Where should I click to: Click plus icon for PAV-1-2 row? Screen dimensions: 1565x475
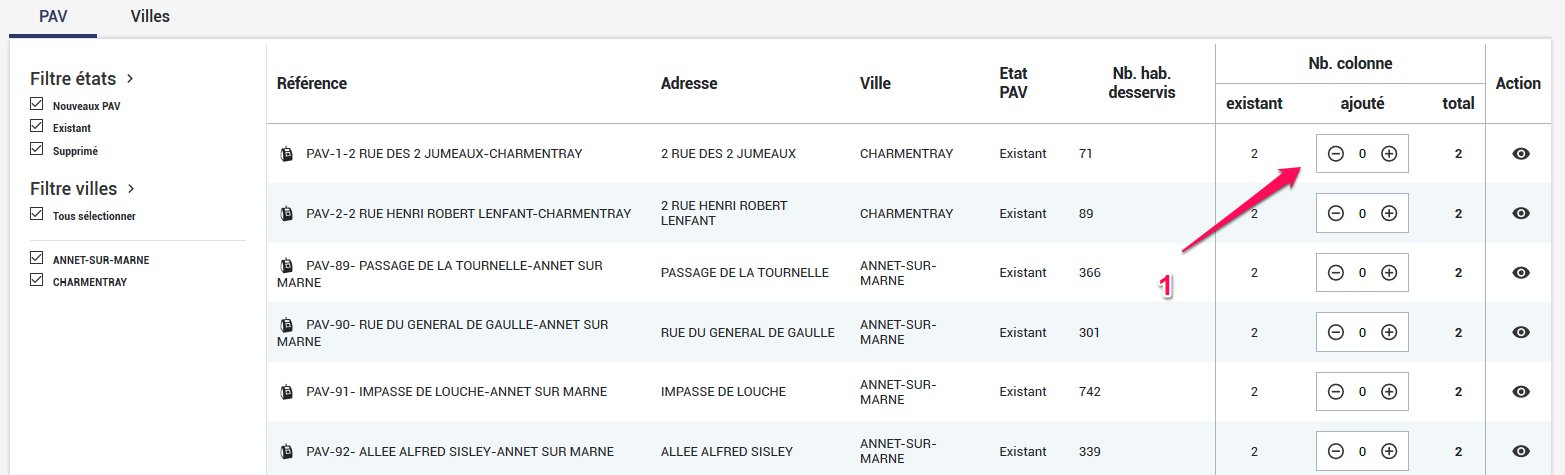click(x=1388, y=154)
